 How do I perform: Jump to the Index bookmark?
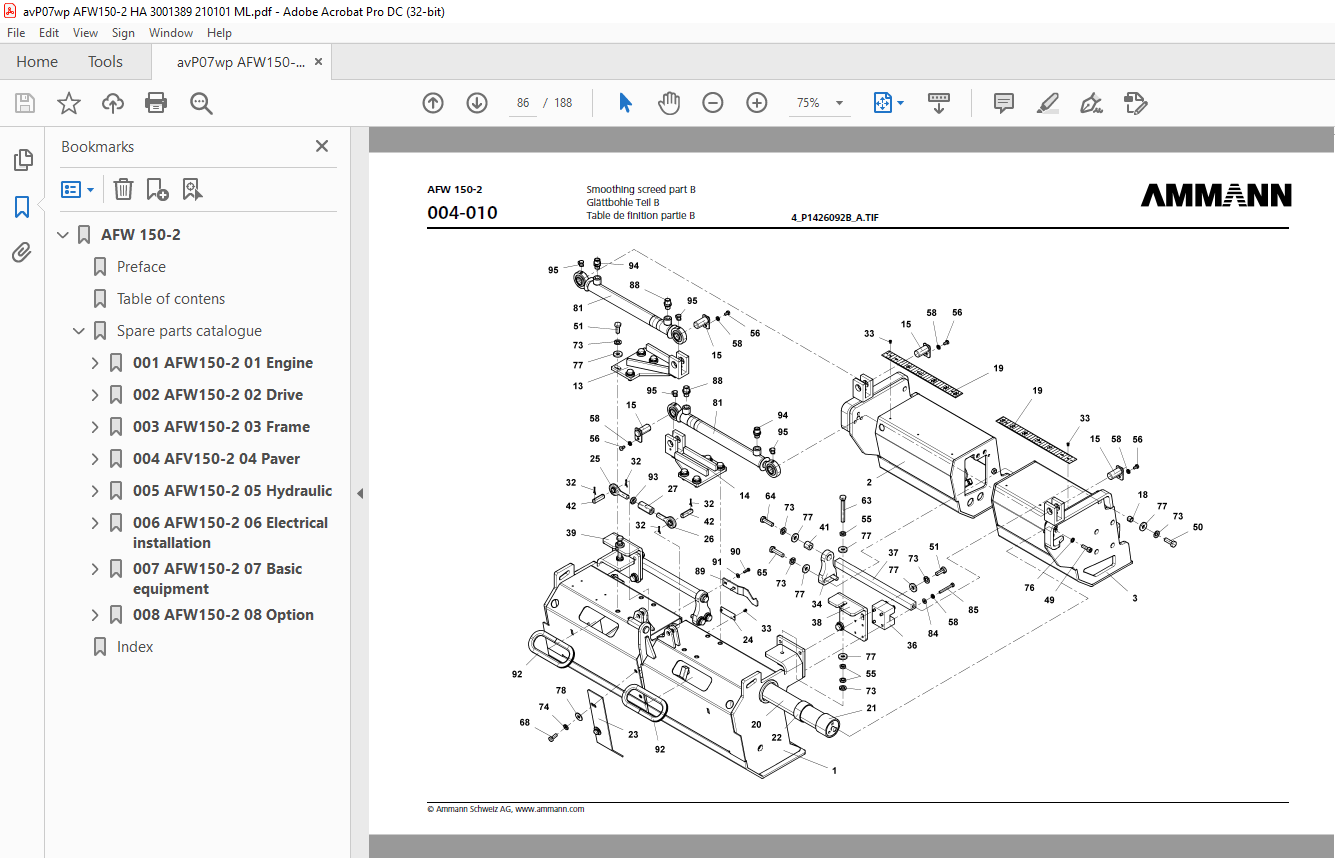[135, 647]
